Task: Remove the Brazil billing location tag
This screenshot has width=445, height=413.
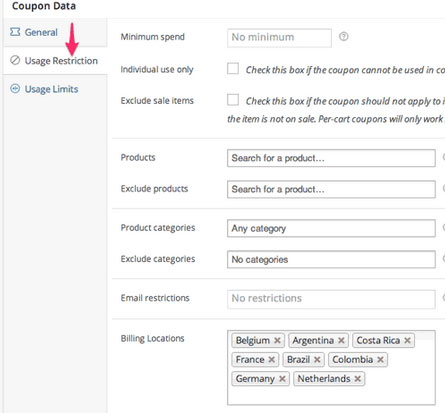Action: [317, 360]
